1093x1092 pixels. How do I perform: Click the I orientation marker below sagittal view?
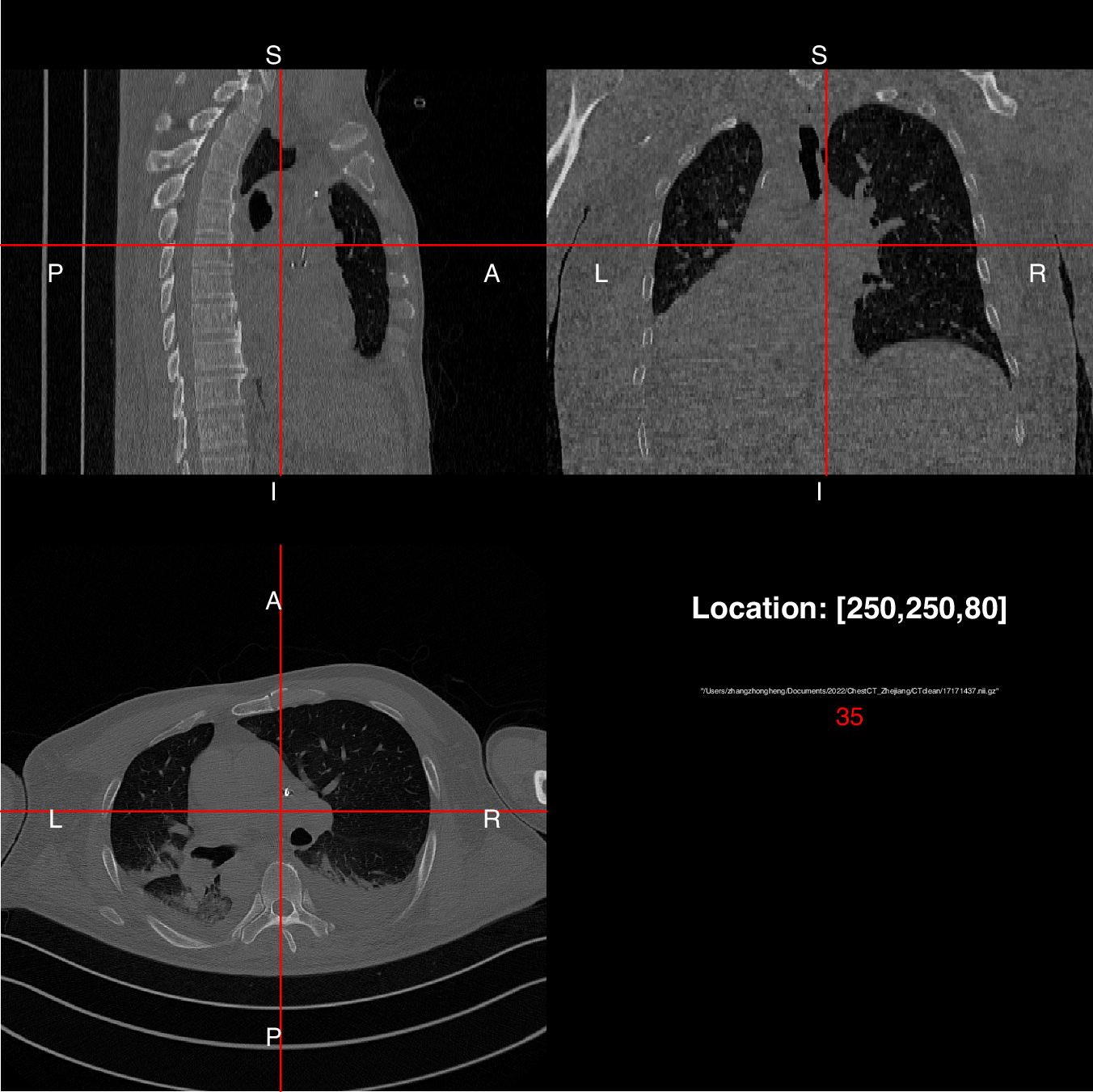[x=274, y=491]
